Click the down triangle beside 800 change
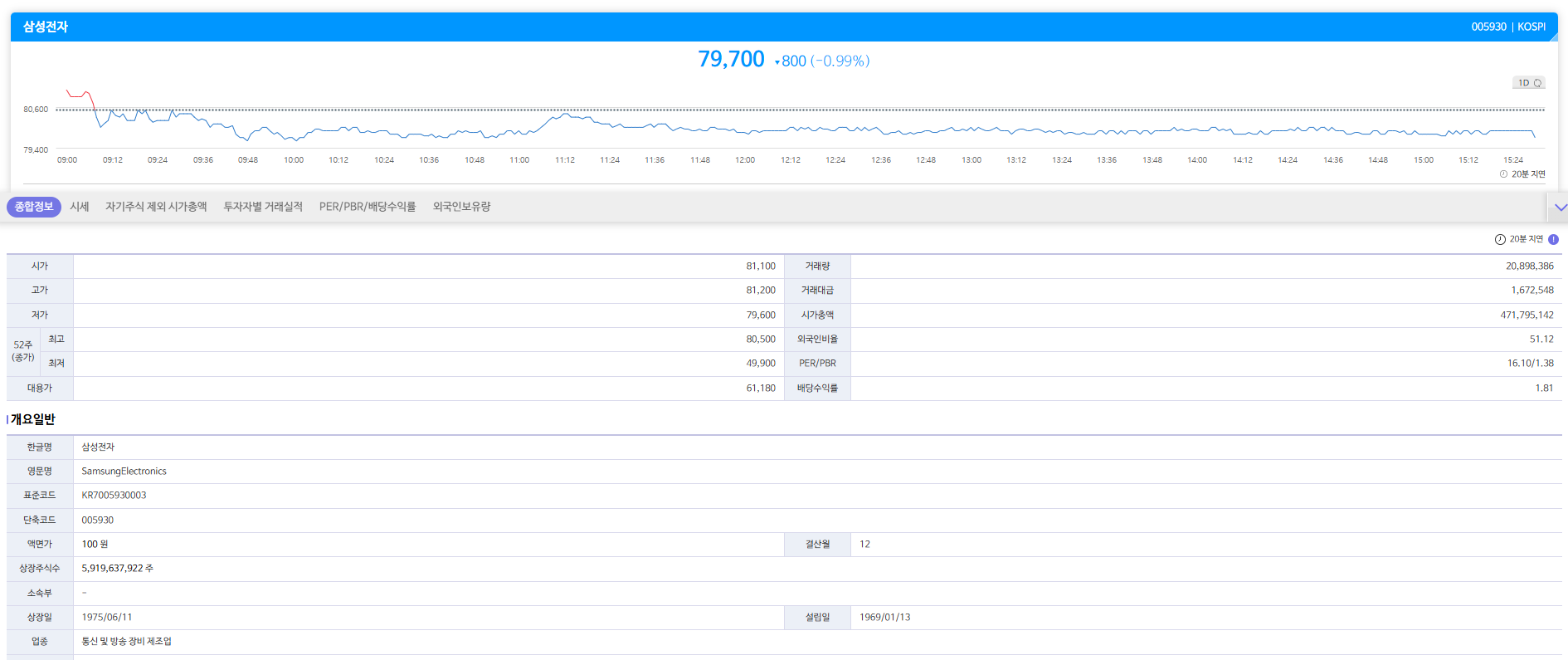The image size is (1568, 660). pos(777,62)
